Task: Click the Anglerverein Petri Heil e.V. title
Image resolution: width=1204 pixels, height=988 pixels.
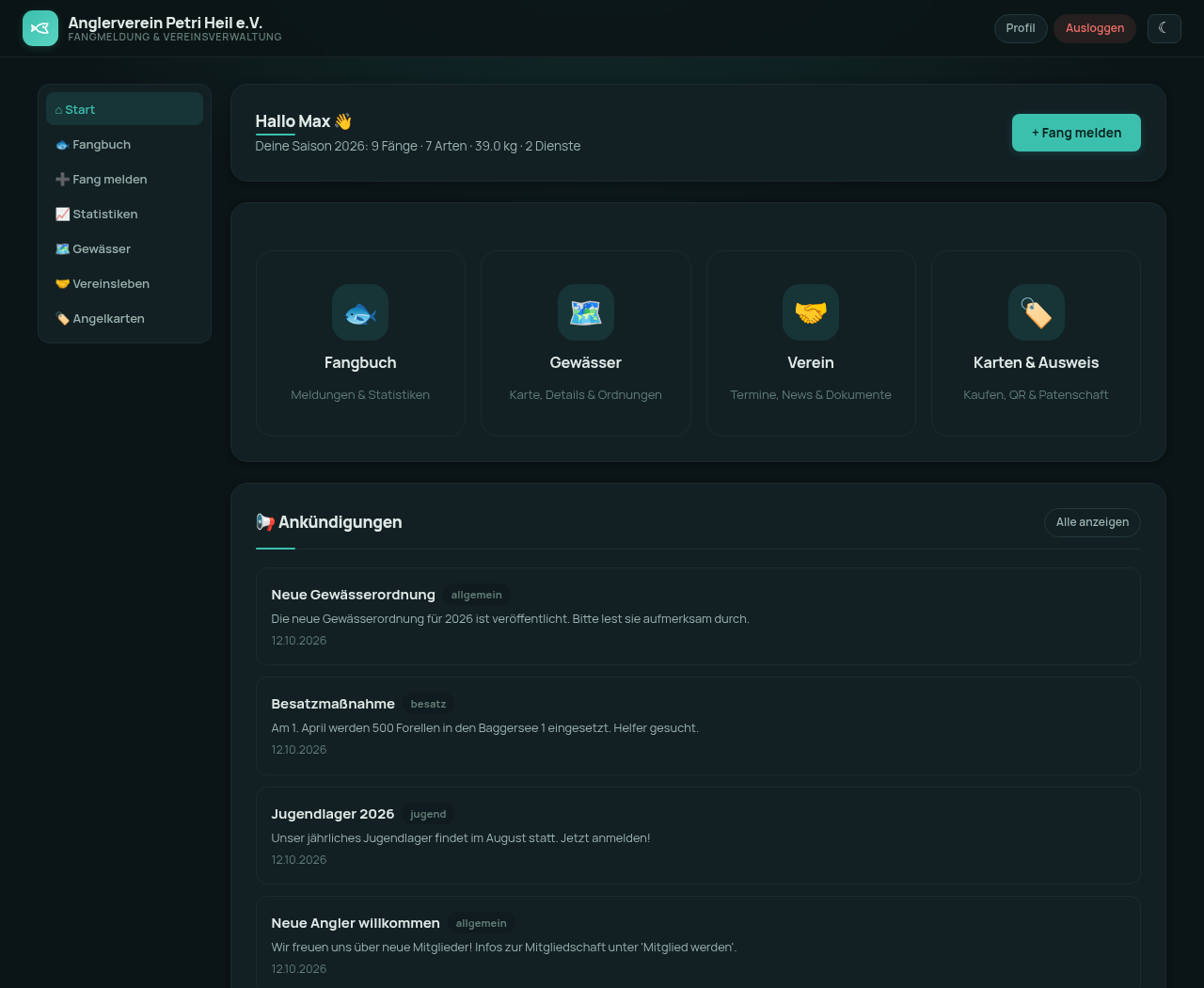Action: [165, 22]
